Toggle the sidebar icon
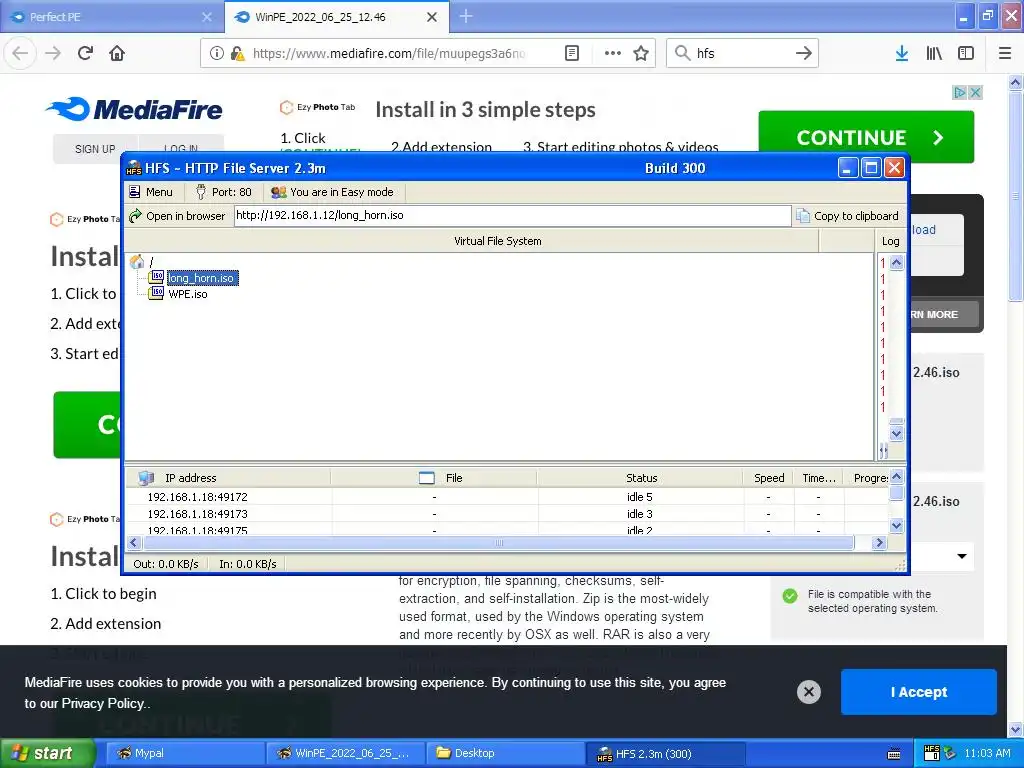Image resolution: width=1024 pixels, height=768 pixels. [966, 54]
